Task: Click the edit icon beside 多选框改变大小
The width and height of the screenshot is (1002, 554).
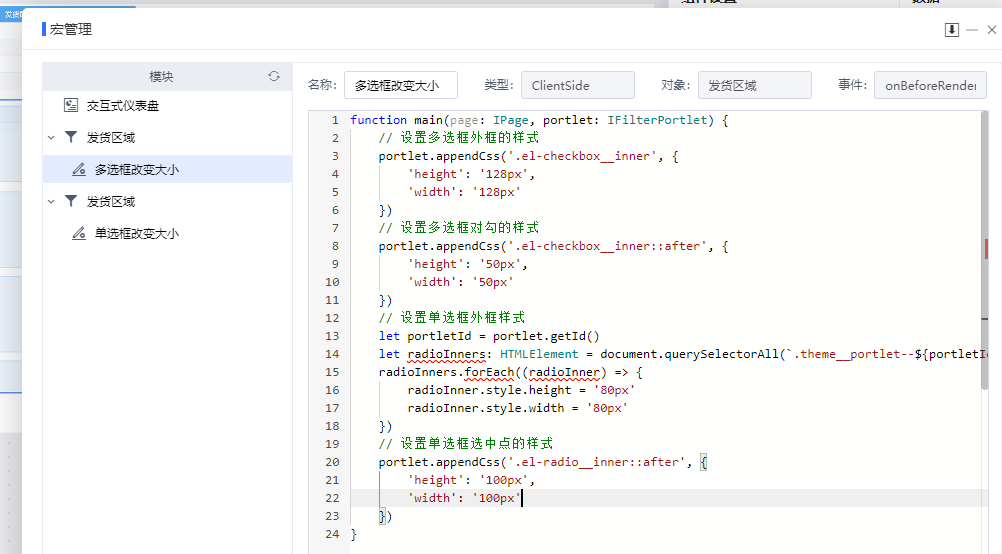Action: click(x=79, y=169)
